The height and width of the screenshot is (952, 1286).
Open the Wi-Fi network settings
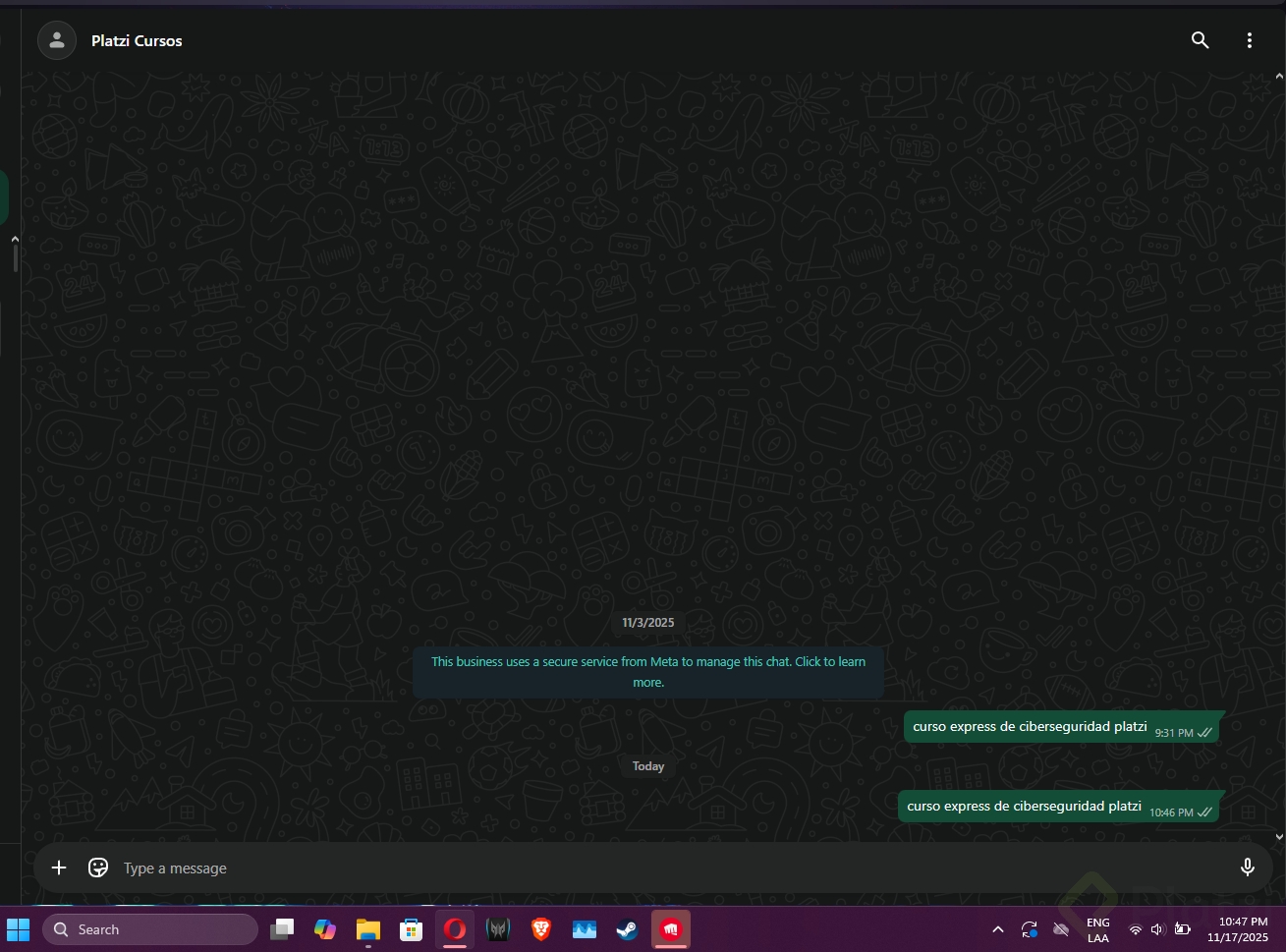[1136, 929]
